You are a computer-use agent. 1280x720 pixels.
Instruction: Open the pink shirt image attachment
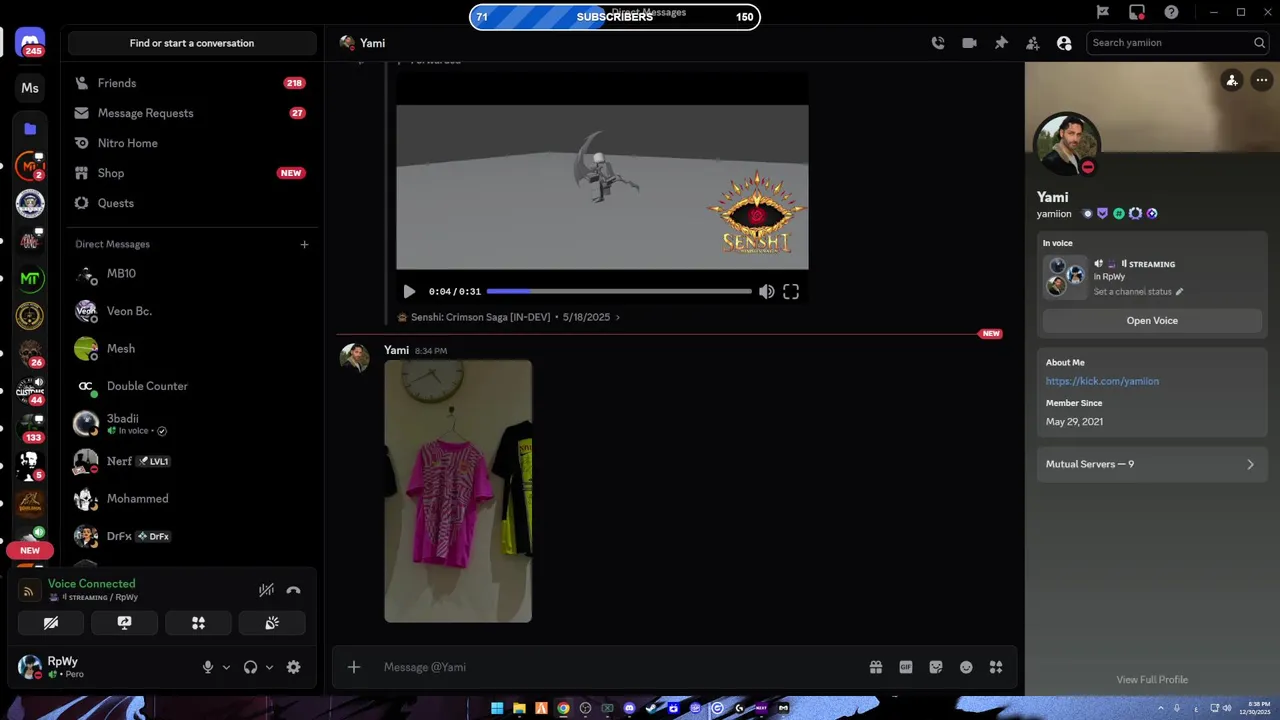(458, 491)
